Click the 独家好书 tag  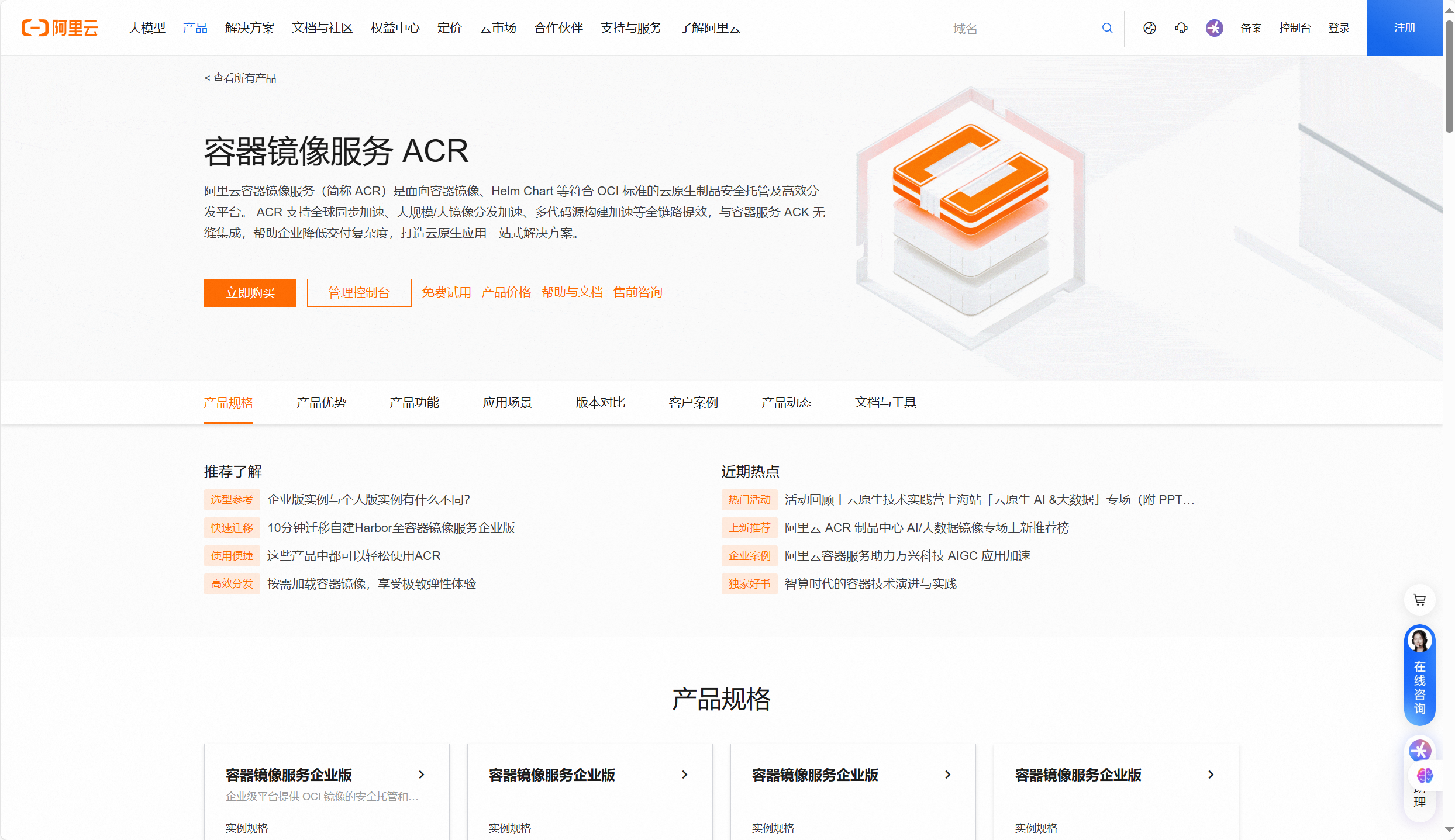coord(750,584)
